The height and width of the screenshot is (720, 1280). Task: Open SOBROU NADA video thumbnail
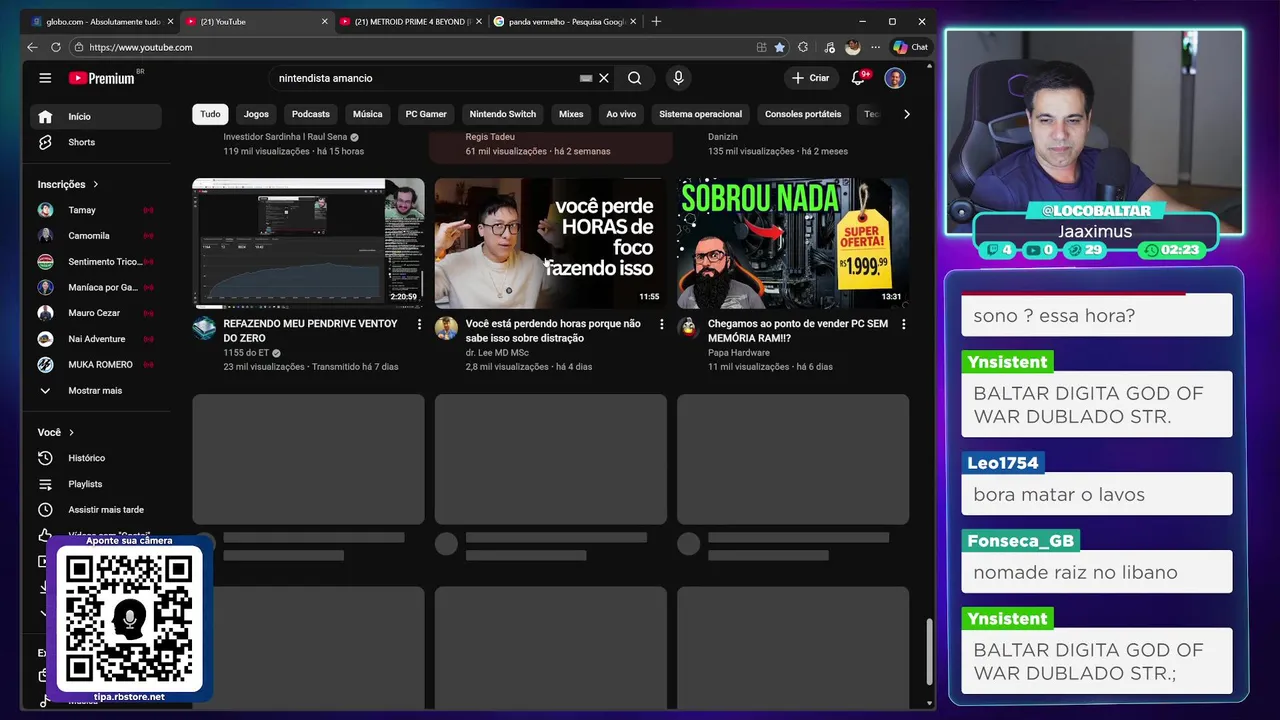[x=793, y=243]
